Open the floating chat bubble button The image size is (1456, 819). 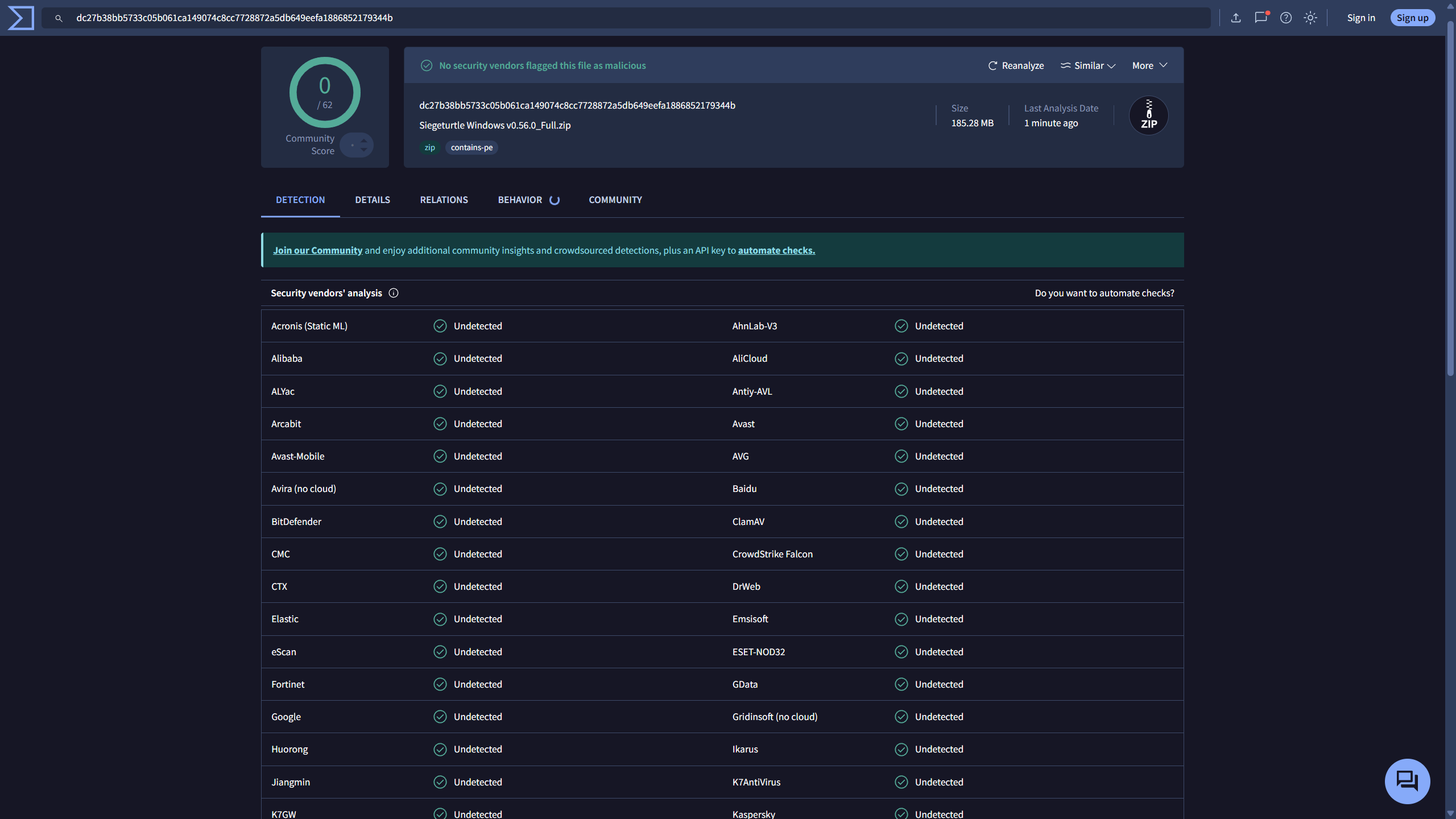1407,781
